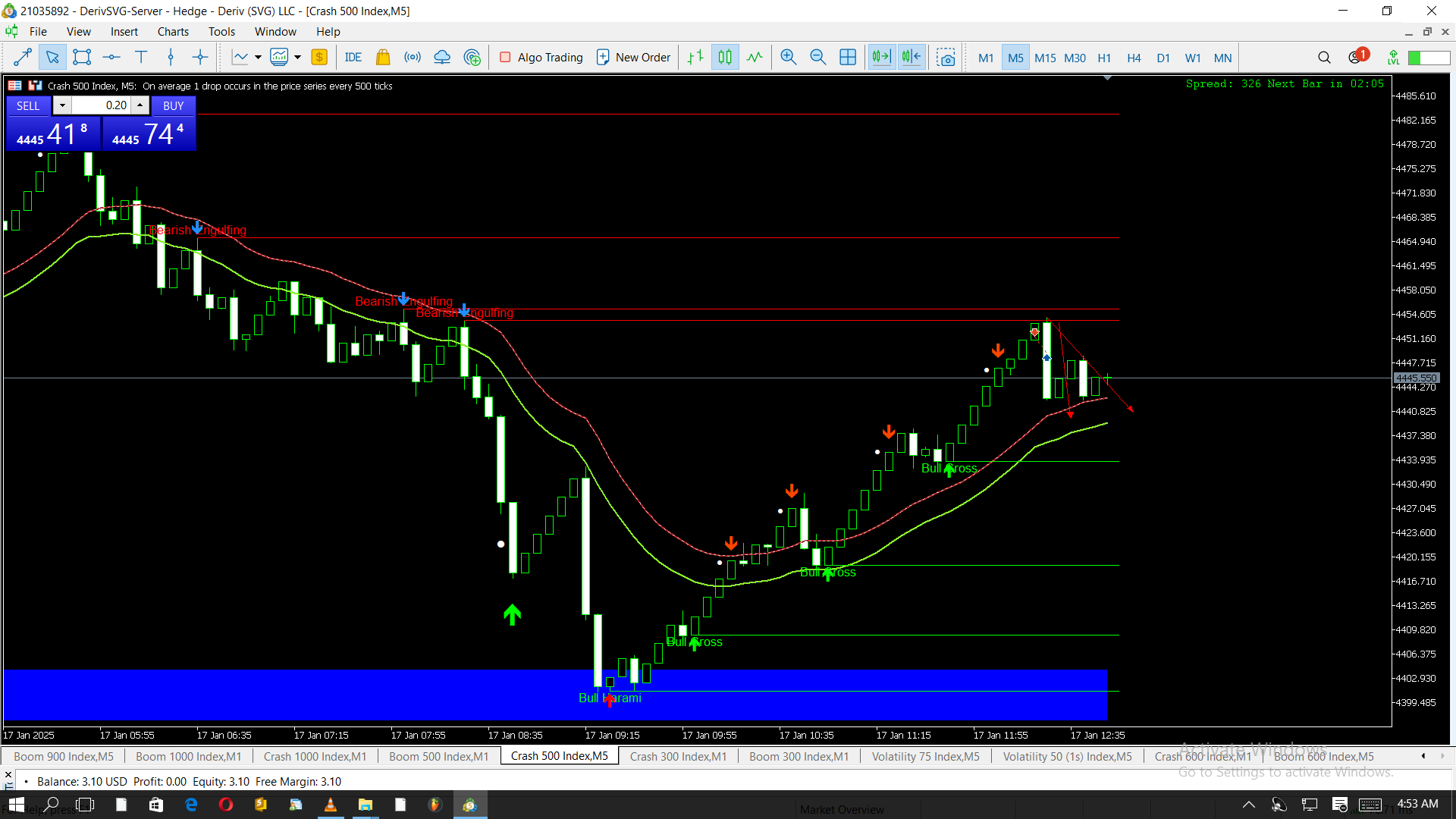
Task: Click the tile windows grid icon
Action: tap(848, 57)
